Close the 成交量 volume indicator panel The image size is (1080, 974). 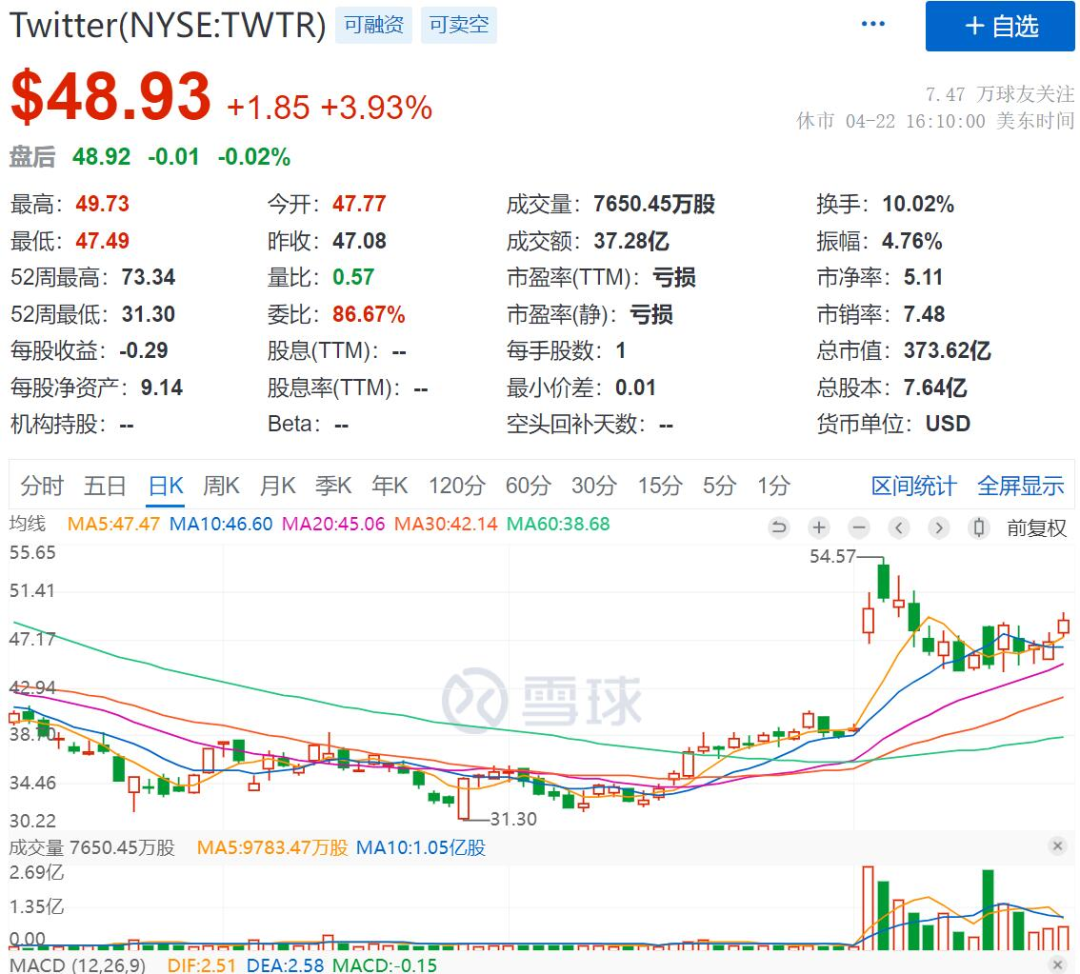[x=1058, y=846]
